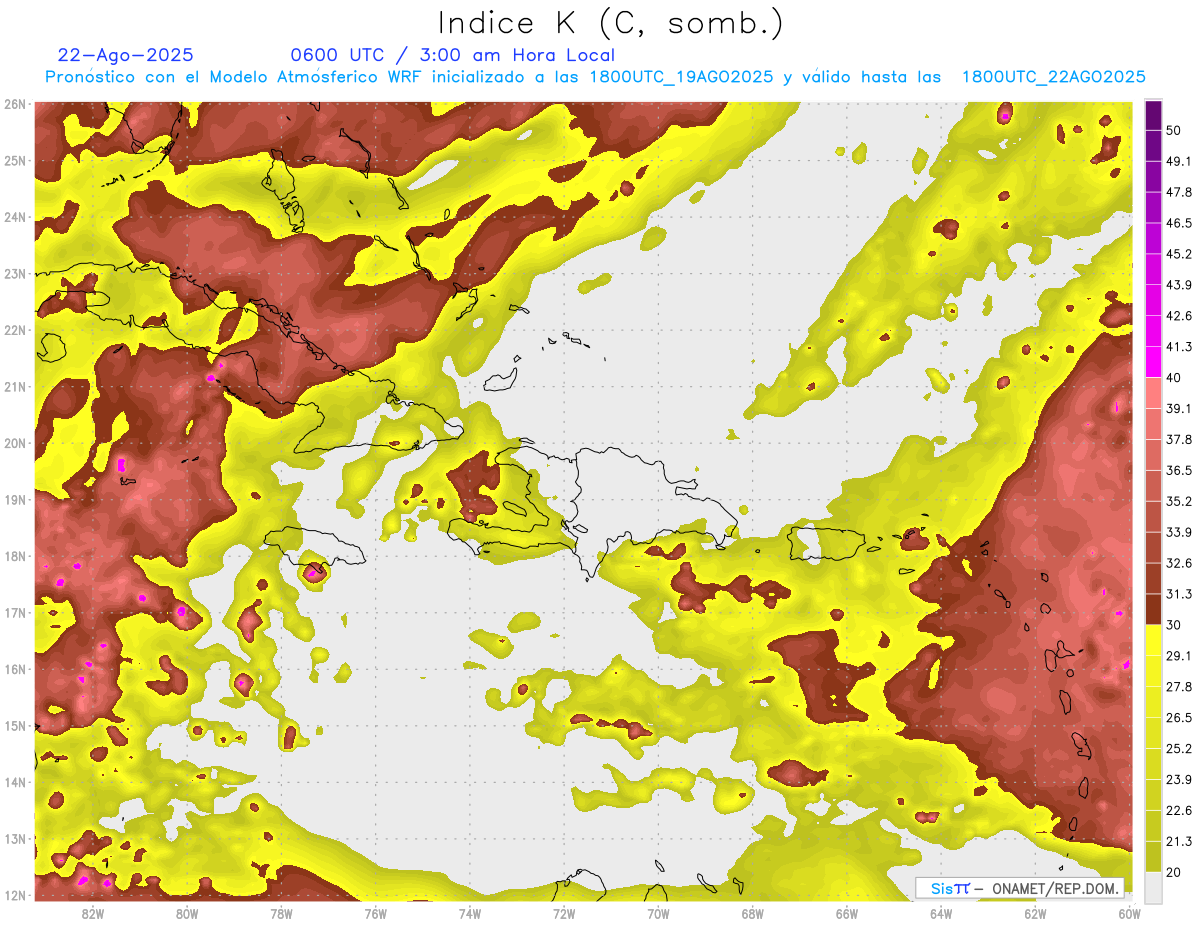1200x927 pixels.
Task: Click the "26N" latitude axis label
Action: pyautogui.click(x=14, y=104)
